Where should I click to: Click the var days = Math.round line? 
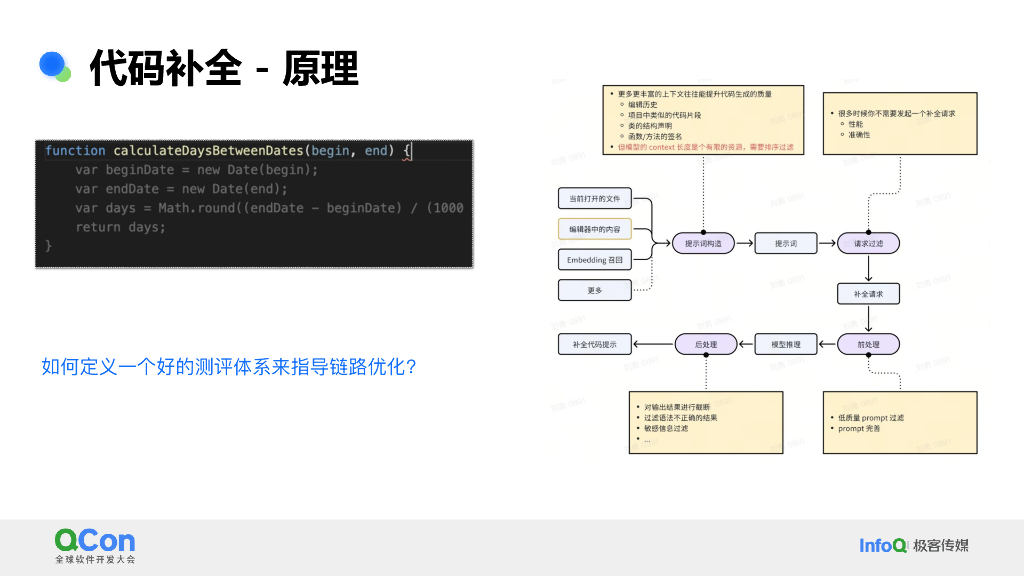click(x=269, y=208)
